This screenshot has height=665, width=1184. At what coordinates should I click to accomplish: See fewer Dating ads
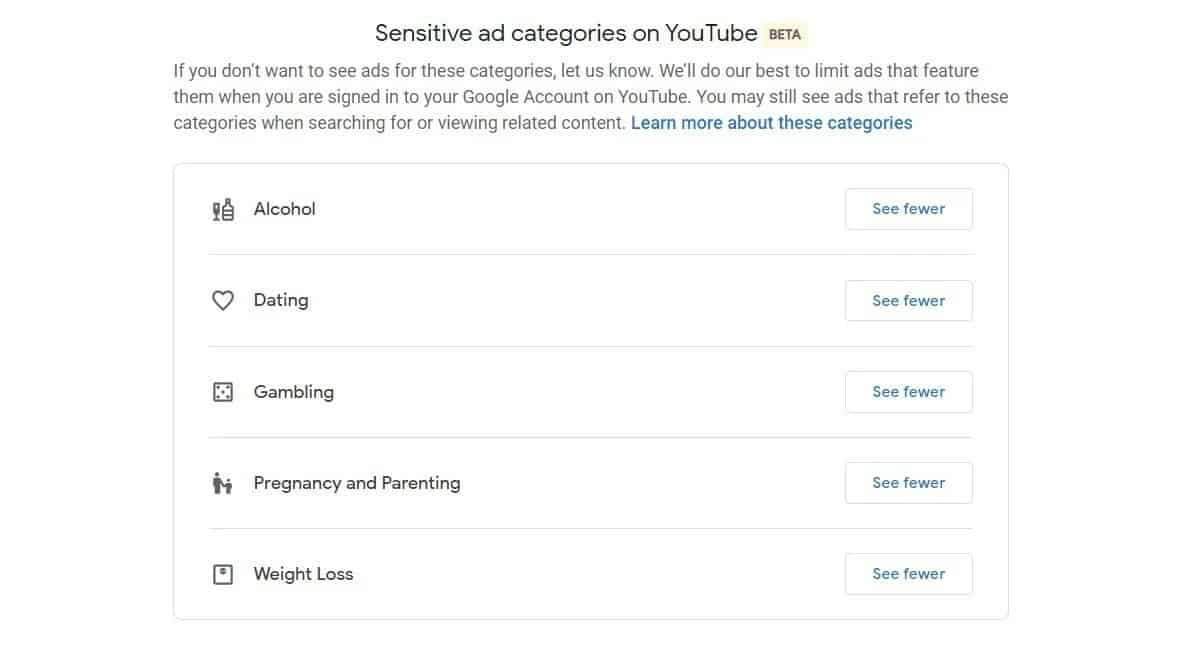click(x=908, y=301)
